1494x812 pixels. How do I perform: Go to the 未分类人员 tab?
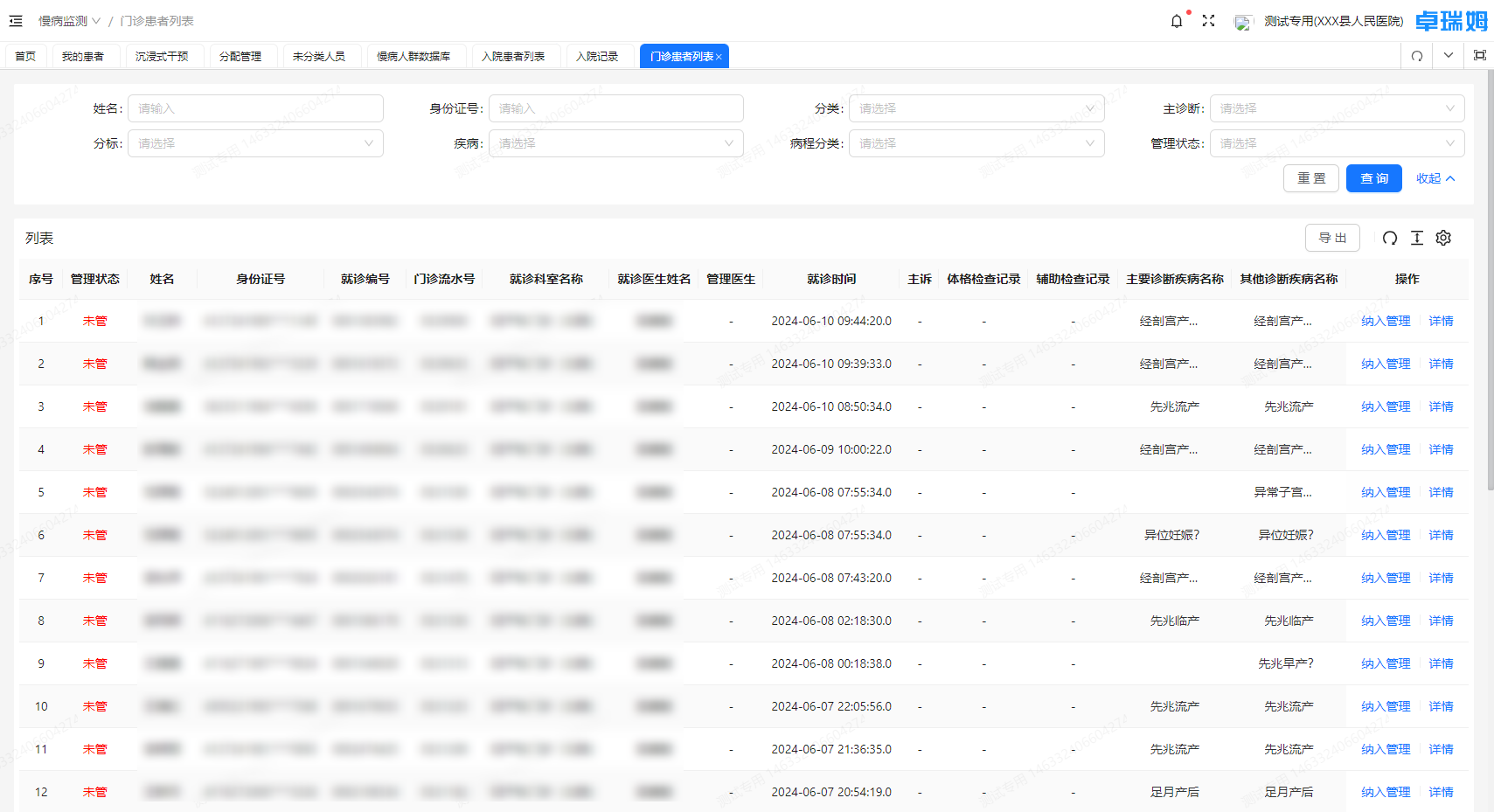319,56
